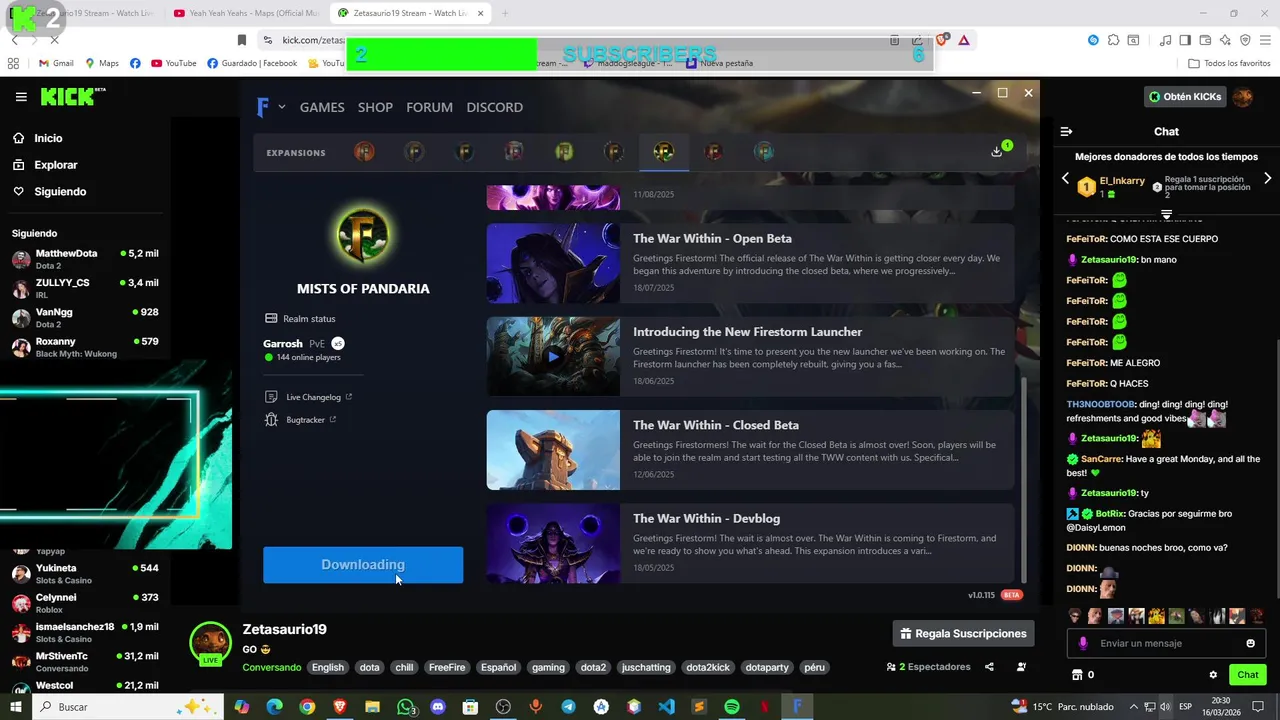Open the Shazam extension icon
The image size is (1280, 720).
point(1093,40)
